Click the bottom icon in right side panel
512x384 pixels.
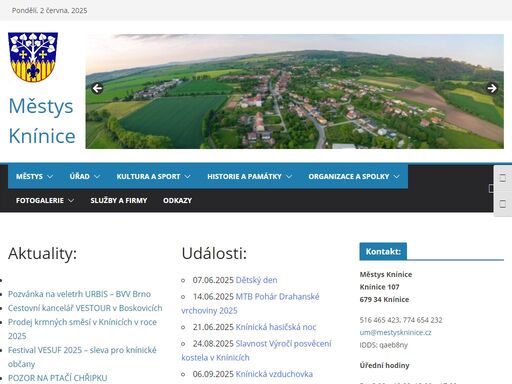point(503,204)
